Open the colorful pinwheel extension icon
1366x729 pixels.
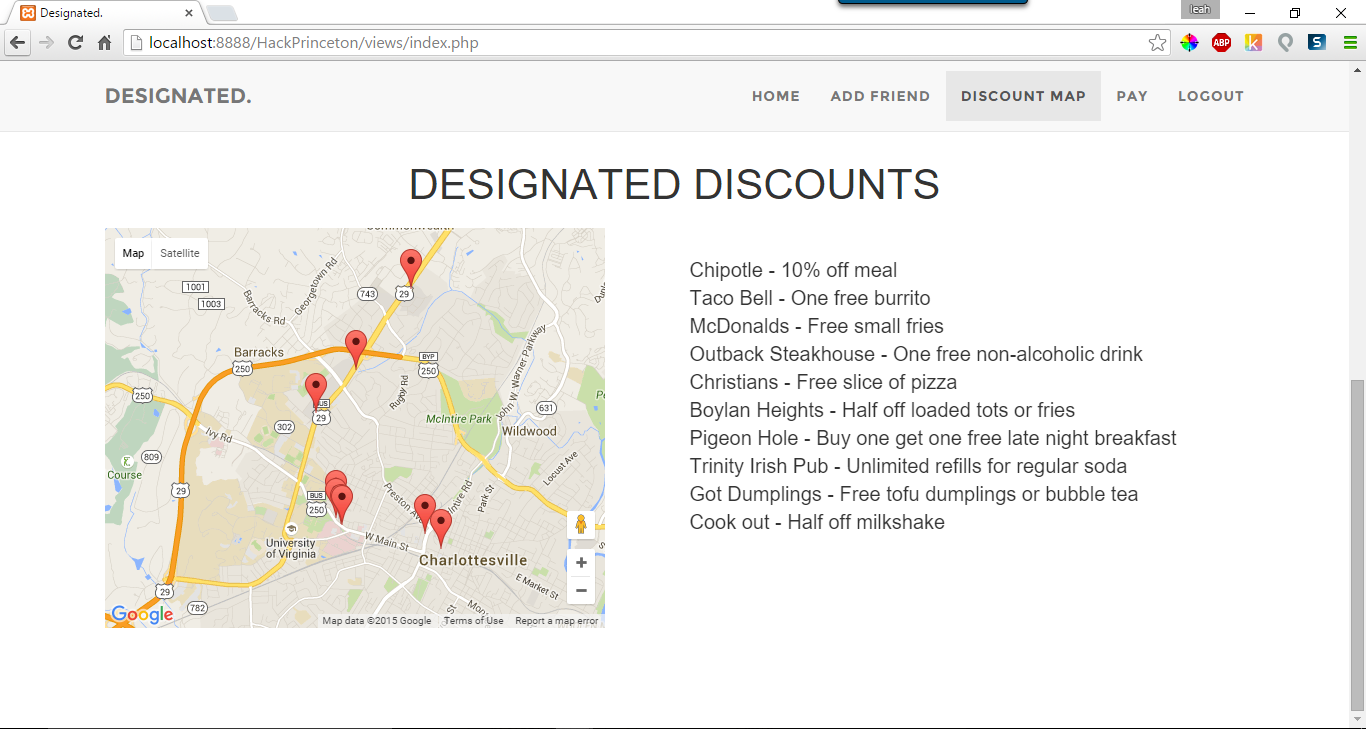tap(1189, 43)
